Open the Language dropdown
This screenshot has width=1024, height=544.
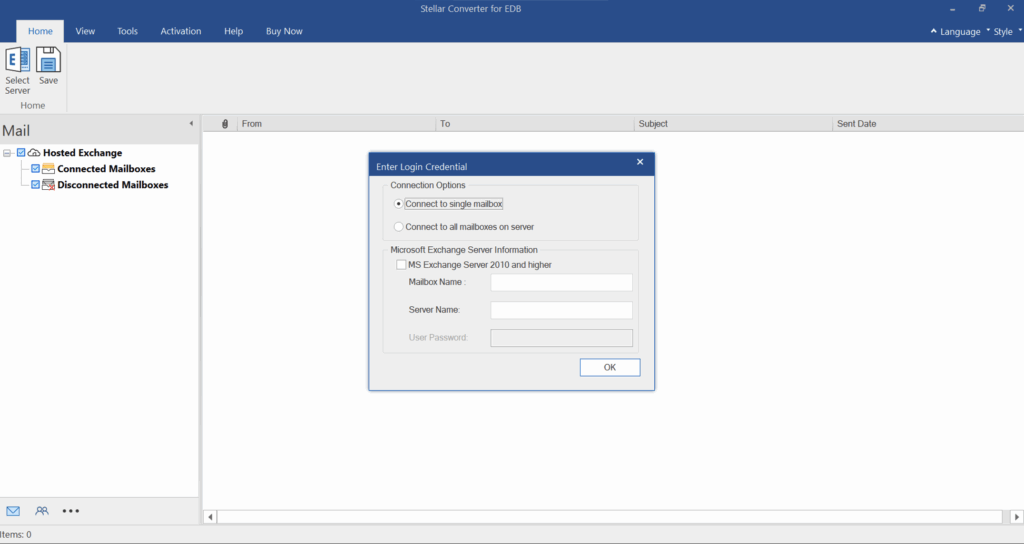point(964,31)
